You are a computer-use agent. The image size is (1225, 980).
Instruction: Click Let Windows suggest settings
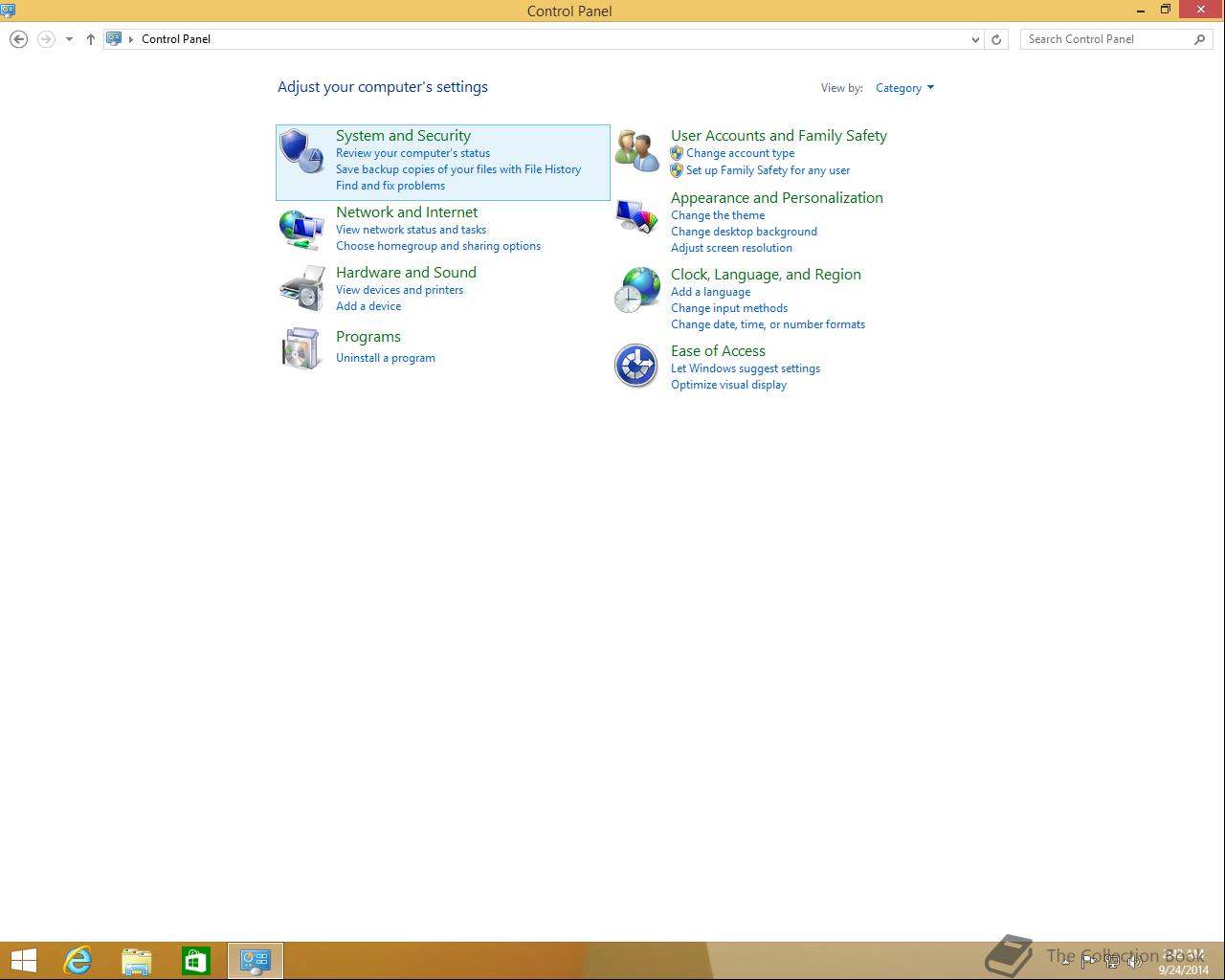click(x=746, y=368)
